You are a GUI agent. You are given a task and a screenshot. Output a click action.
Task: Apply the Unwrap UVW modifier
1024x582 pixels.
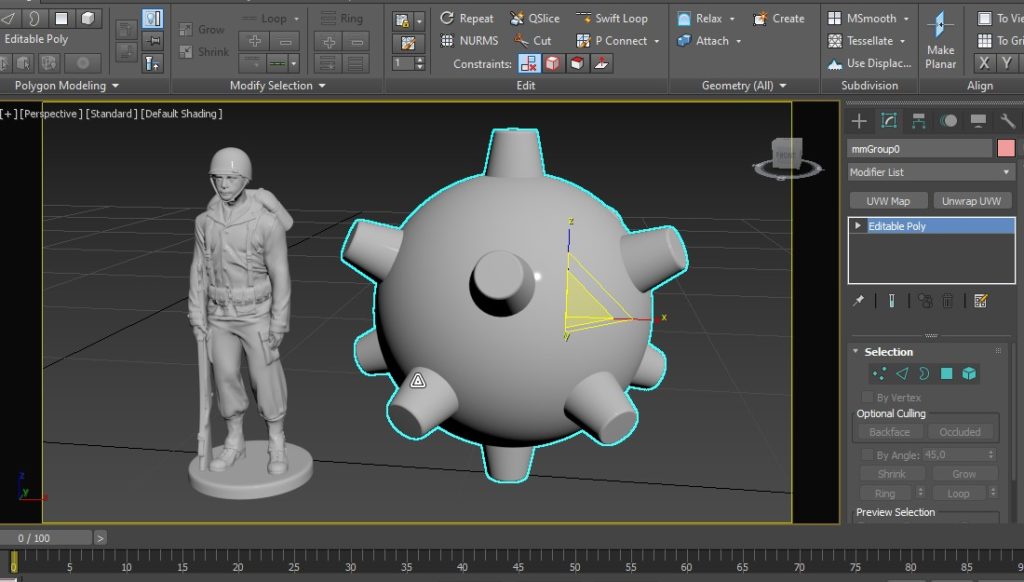tap(971, 200)
